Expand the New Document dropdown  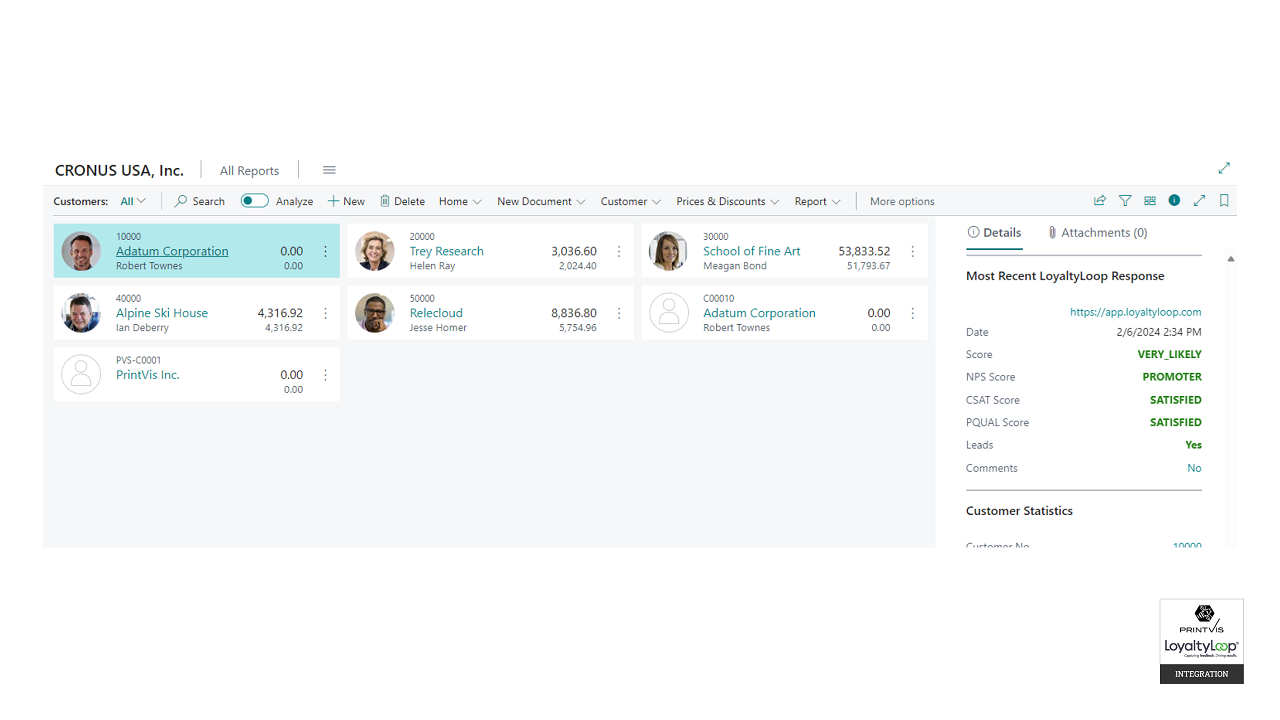[x=541, y=201]
